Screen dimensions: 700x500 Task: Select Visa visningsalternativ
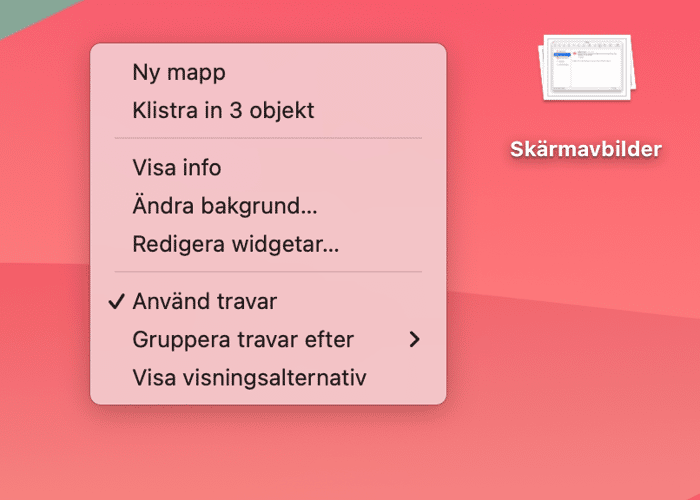[x=249, y=378]
